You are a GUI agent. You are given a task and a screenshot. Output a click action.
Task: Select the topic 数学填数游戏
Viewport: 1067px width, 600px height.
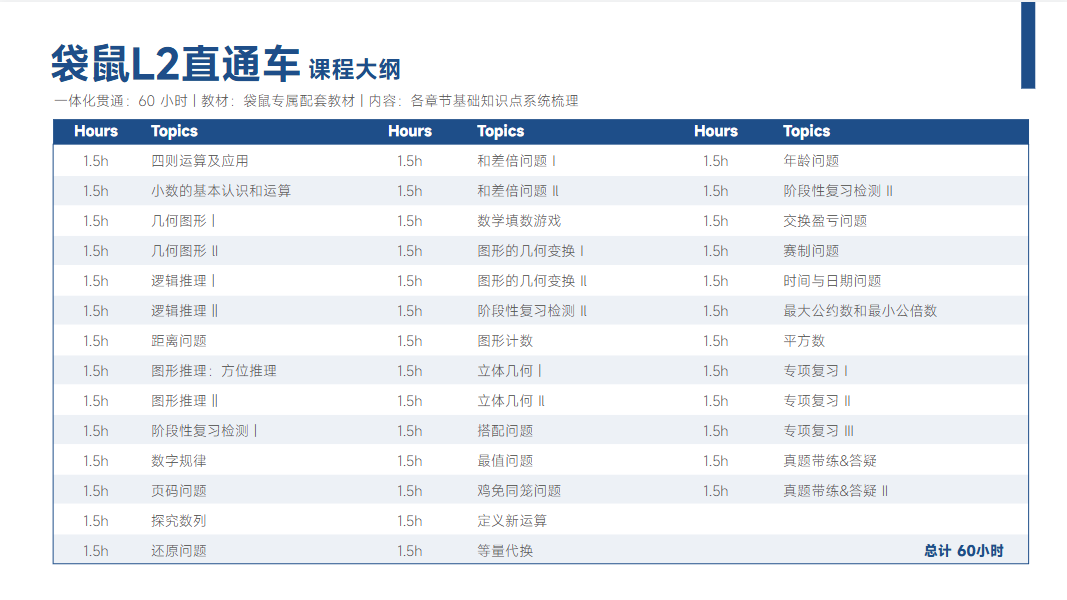[519, 221]
